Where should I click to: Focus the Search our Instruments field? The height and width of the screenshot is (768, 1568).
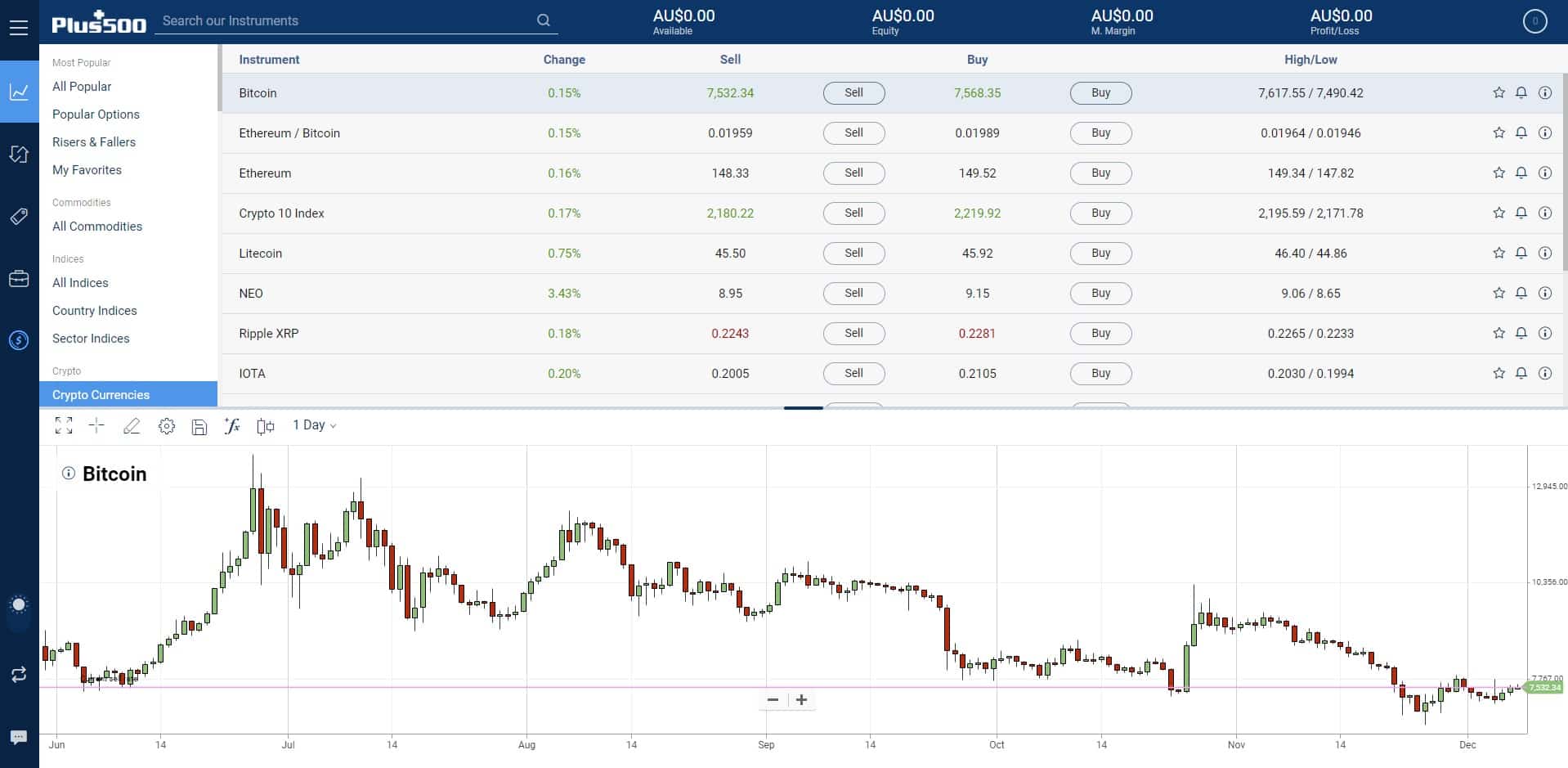pyautogui.click(x=356, y=20)
